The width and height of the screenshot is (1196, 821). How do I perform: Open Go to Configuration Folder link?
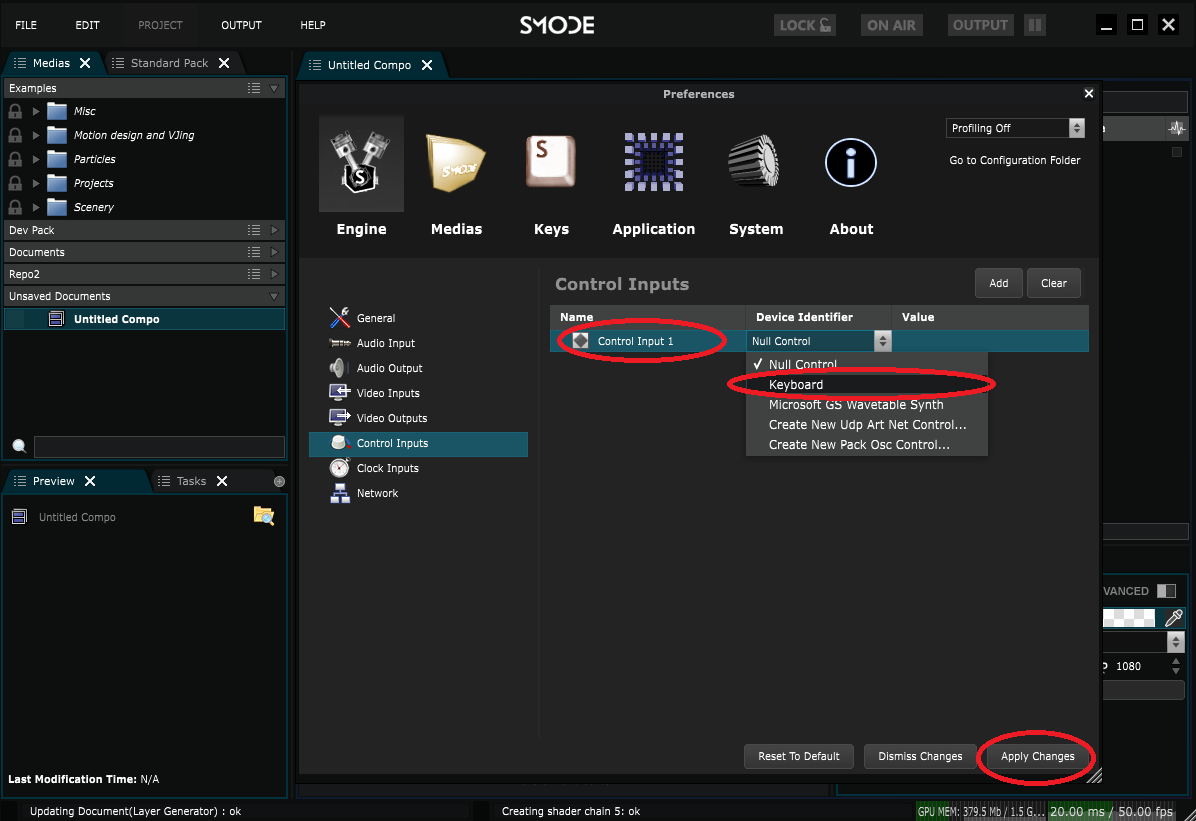1014,160
